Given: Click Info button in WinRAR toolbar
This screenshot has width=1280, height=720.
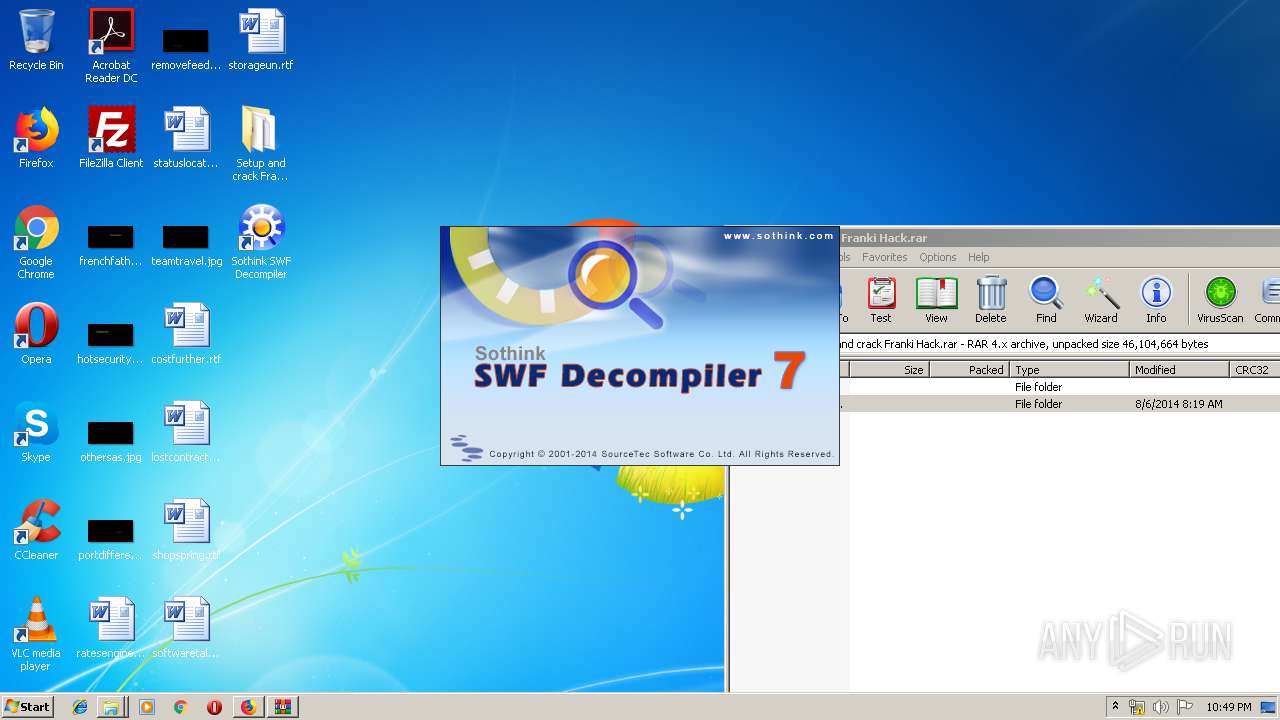Looking at the screenshot, I should tap(1156, 300).
